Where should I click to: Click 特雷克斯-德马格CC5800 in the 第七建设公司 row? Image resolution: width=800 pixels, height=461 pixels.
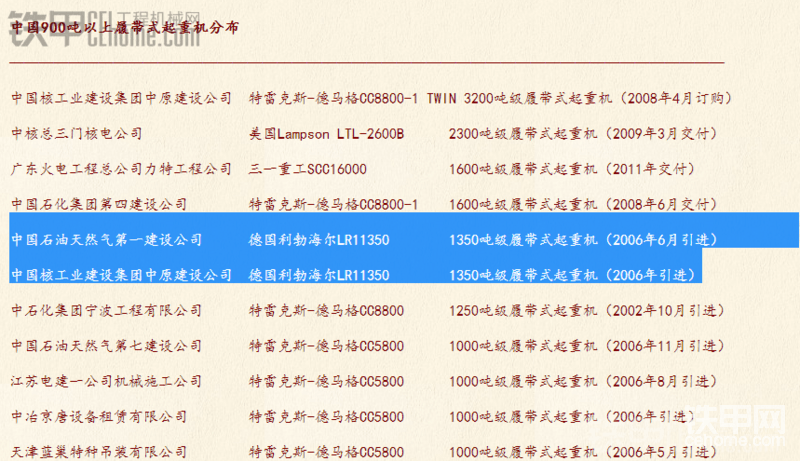(x=327, y=346)
